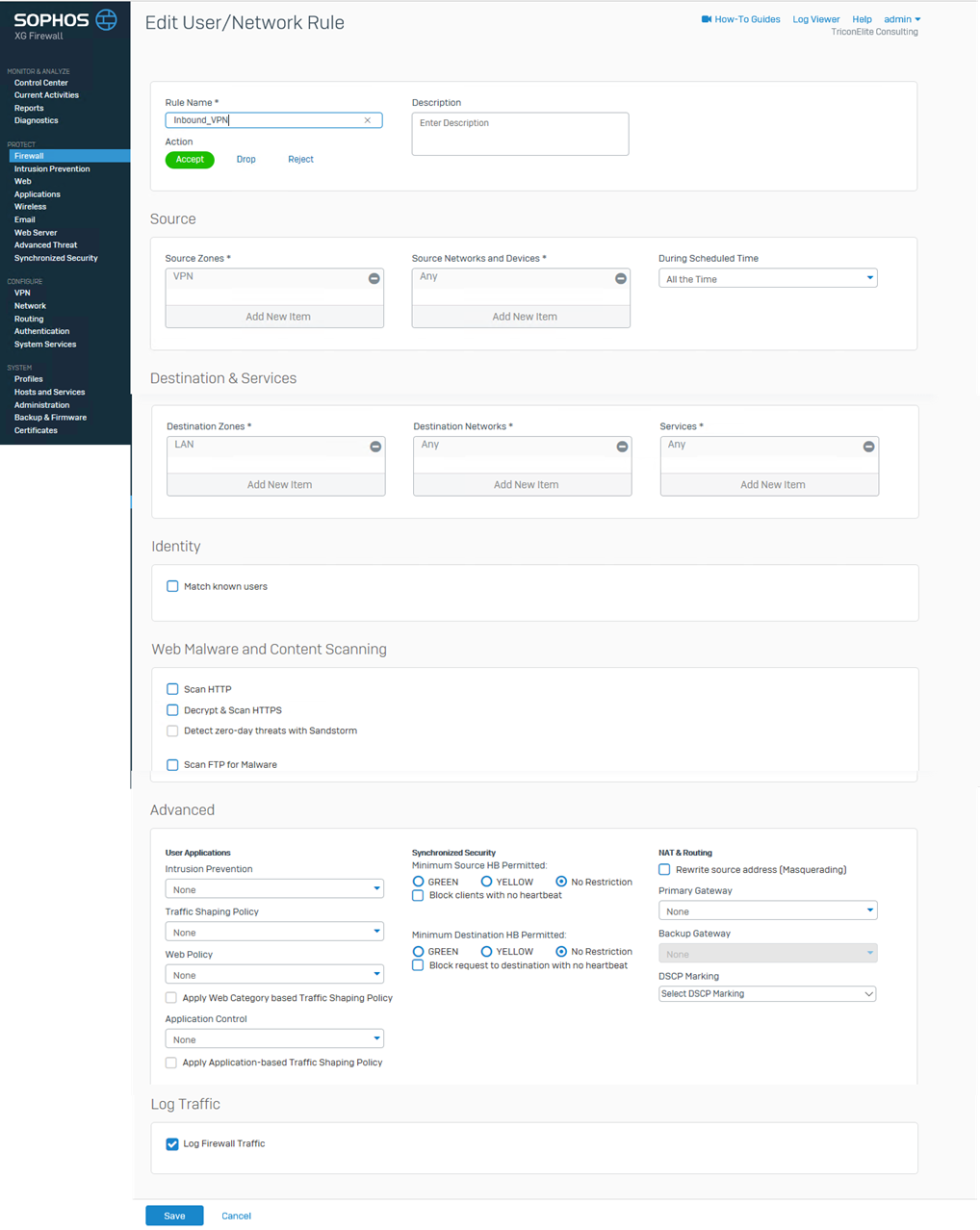The width and height of the screenshot is (980, 1230).
Task: Enable Rewrite source address (Masquerading)
Action: coord(664,869)
